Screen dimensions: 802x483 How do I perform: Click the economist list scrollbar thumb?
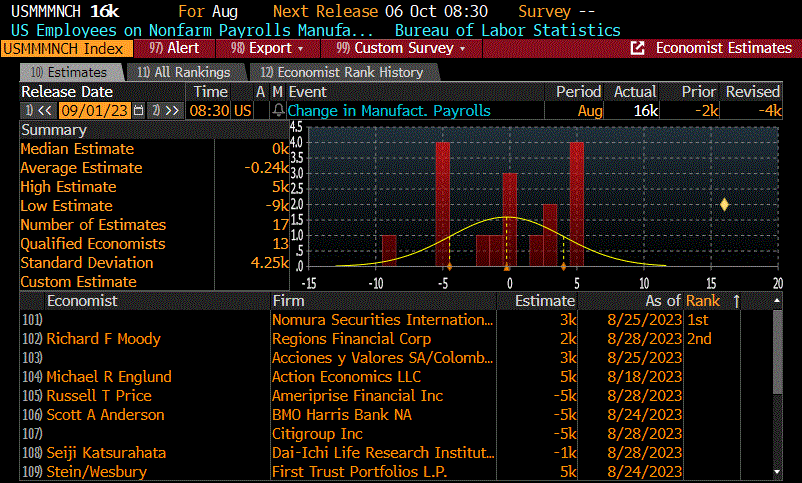click(777, 352)
